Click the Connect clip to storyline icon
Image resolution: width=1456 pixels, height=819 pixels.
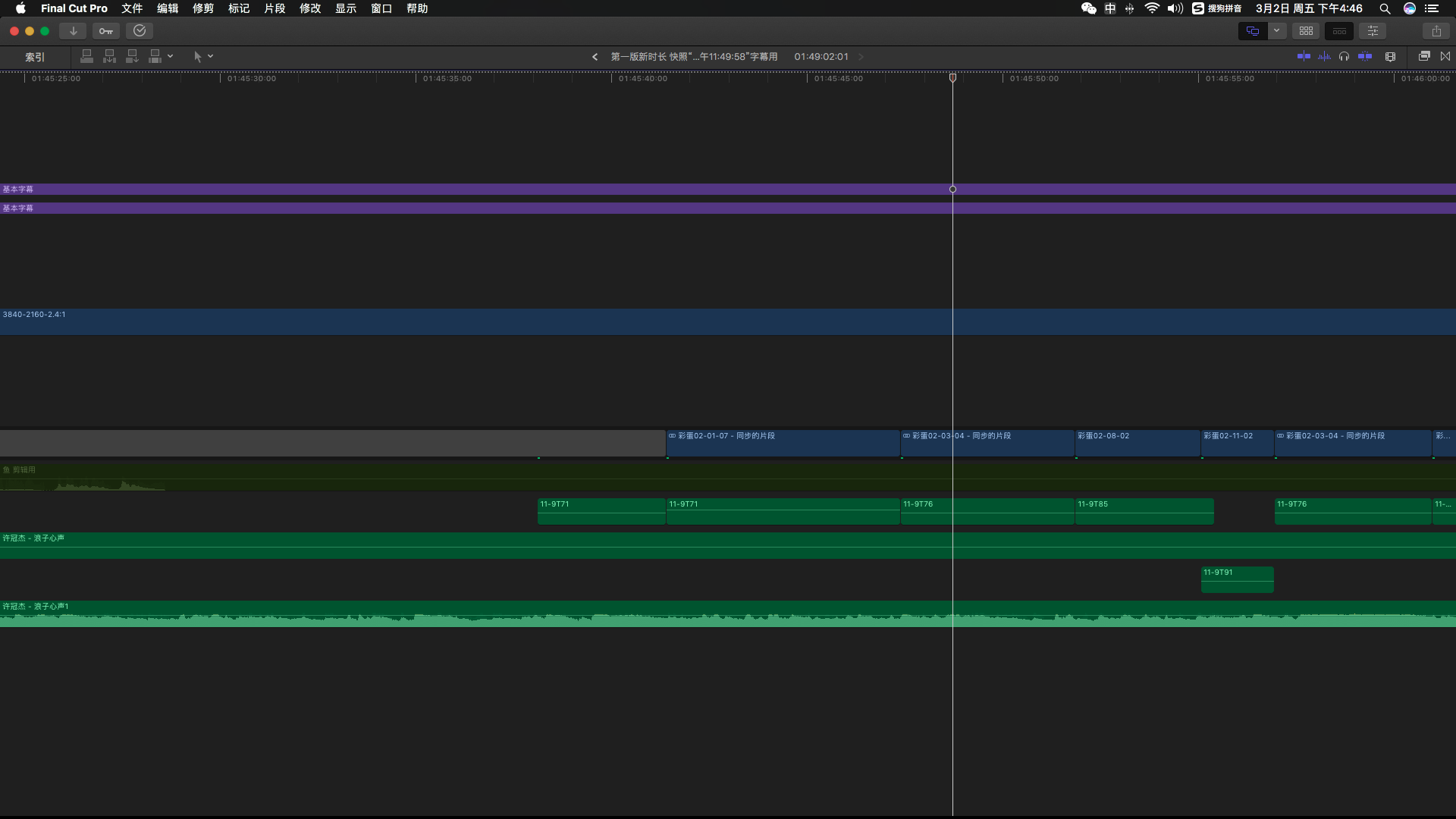86,56
